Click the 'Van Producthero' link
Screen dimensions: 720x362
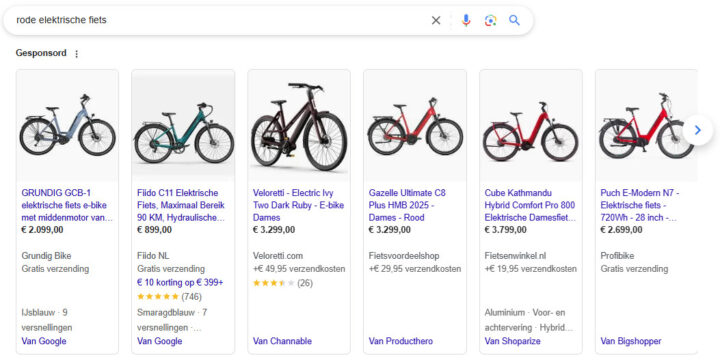tap(400, 341)
